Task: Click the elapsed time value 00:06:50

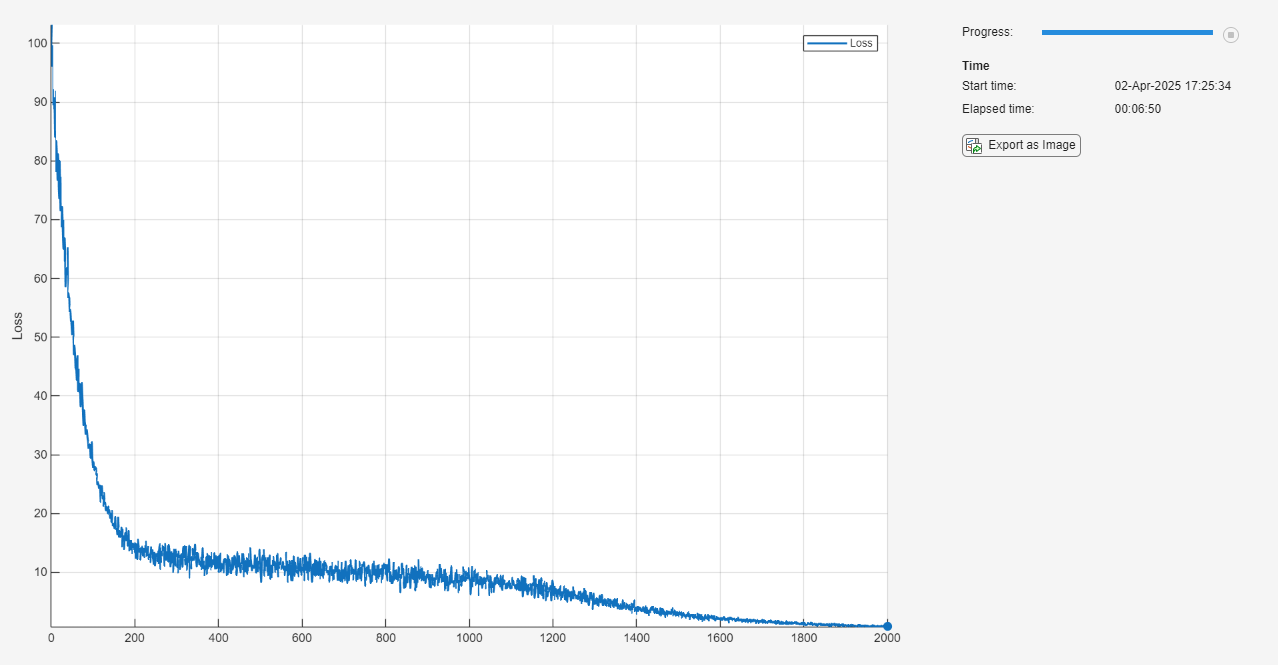Action: (x=1137, y=109)
